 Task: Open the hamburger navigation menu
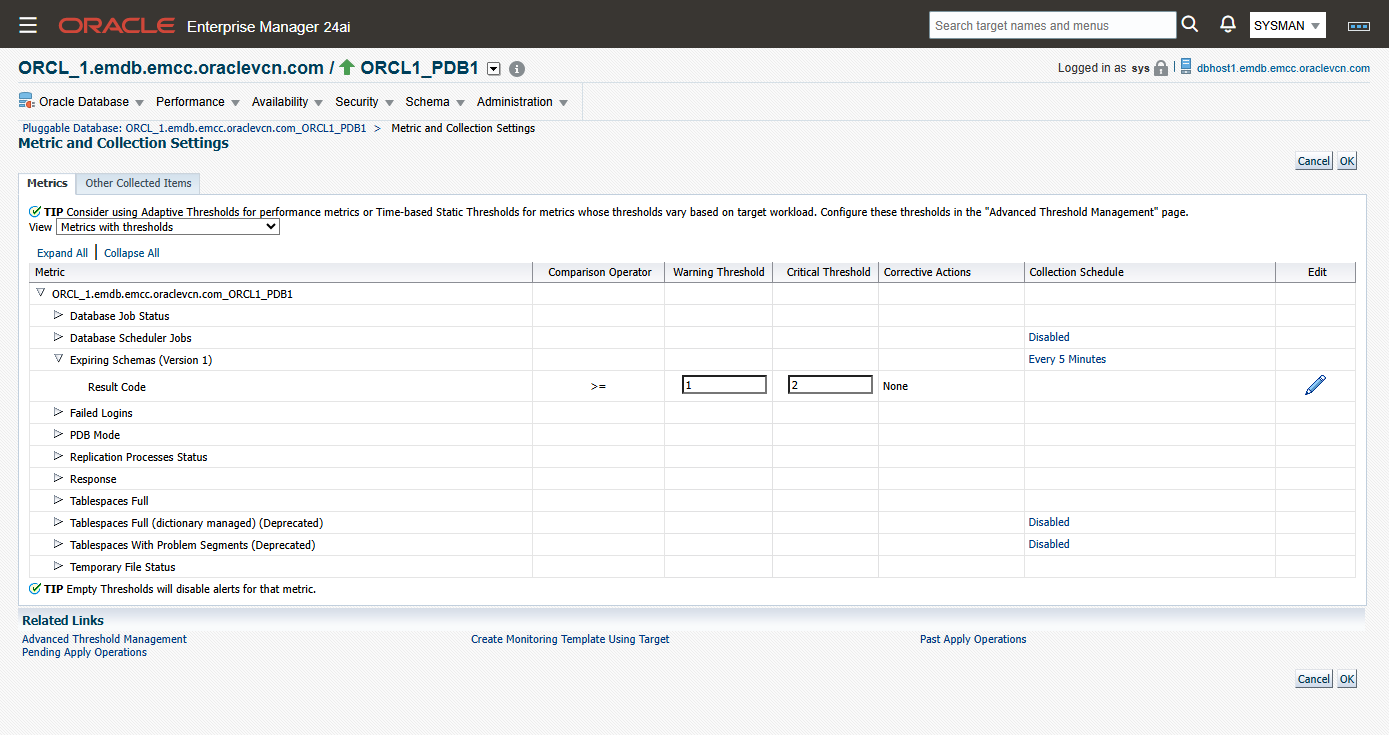pos(28,25)
